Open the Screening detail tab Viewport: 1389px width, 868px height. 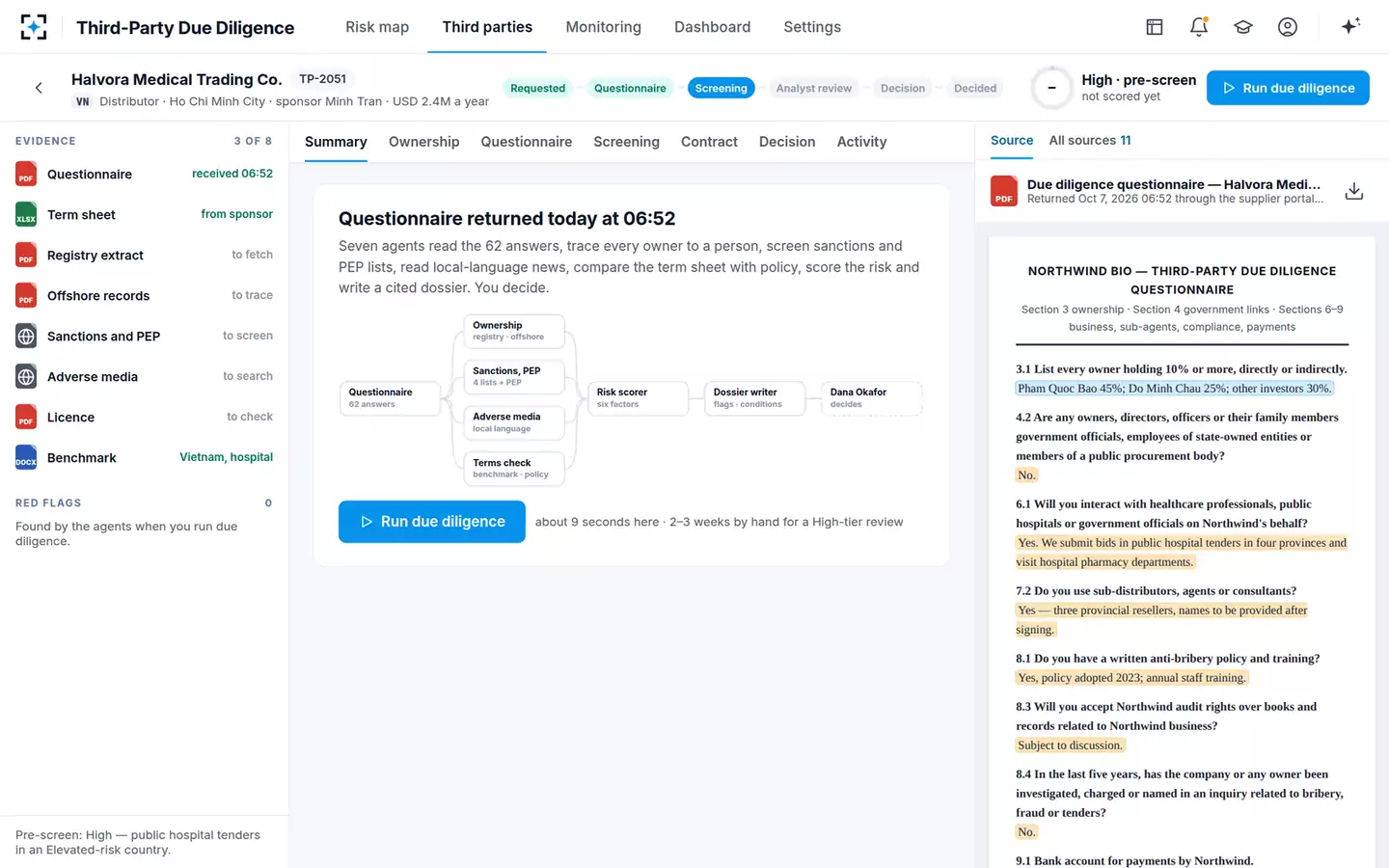(x=626, y=142)
